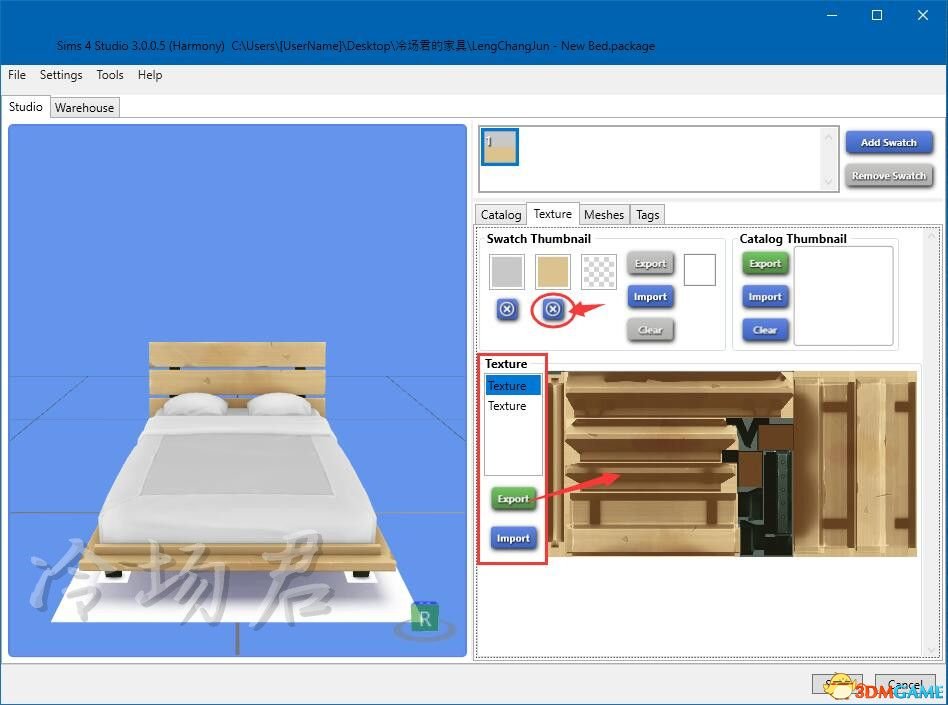The height and width of the screenshot is (705, 948).
Task: Click the bed model in the 3D preview
Action: 237,460
